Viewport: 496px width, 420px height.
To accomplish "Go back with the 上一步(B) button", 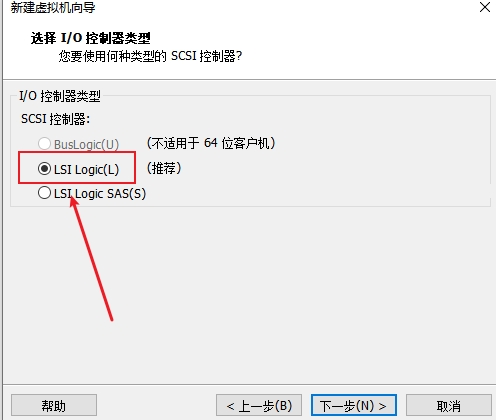I will pos(259,405).
